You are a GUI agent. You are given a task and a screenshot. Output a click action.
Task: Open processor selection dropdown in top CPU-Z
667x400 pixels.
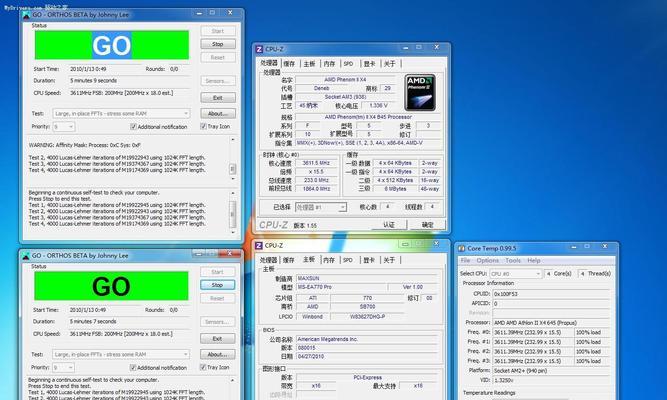tap(321, 207)
